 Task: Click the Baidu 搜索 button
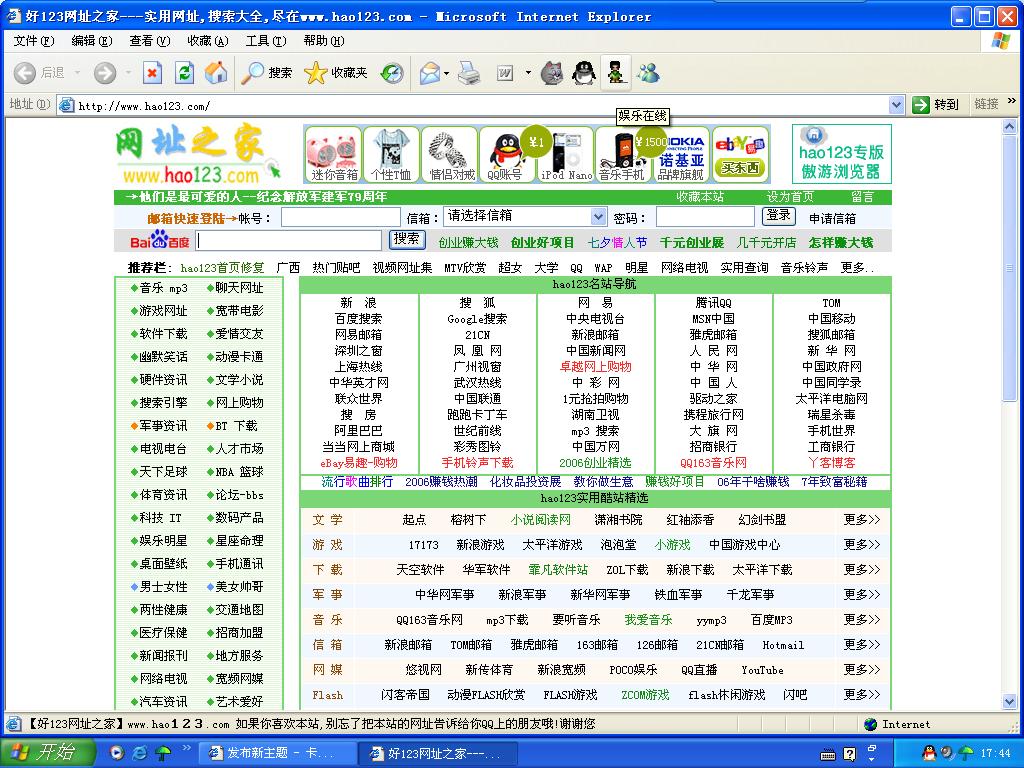coord(407,239)
